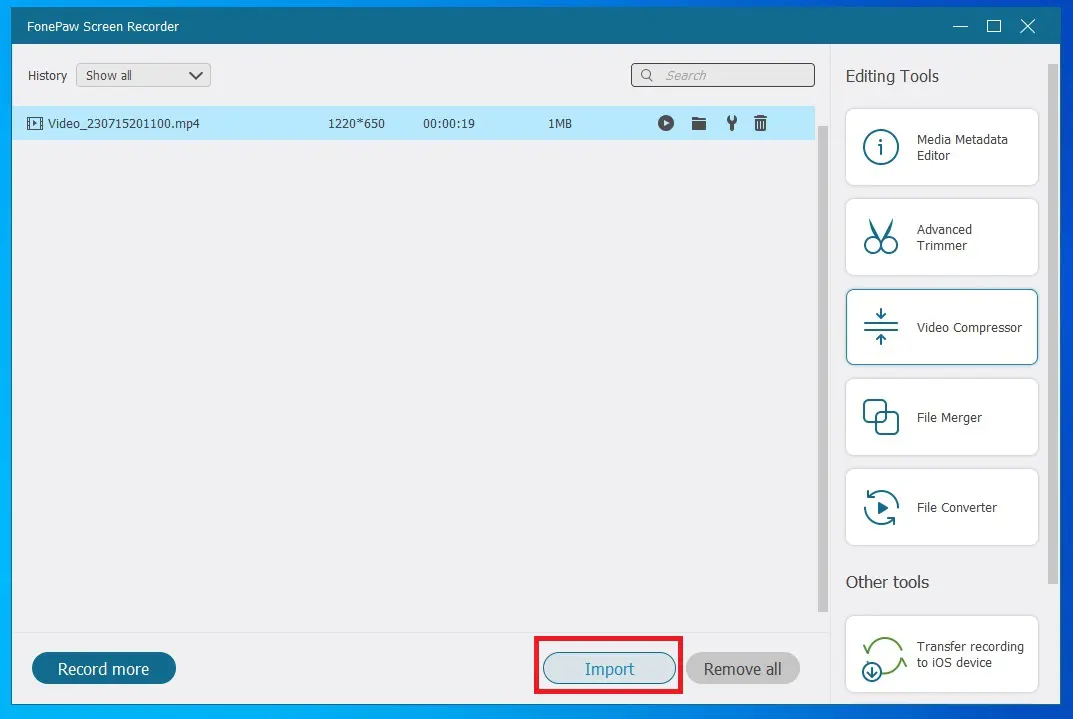Click the Record more button

[x=103, y=668]
